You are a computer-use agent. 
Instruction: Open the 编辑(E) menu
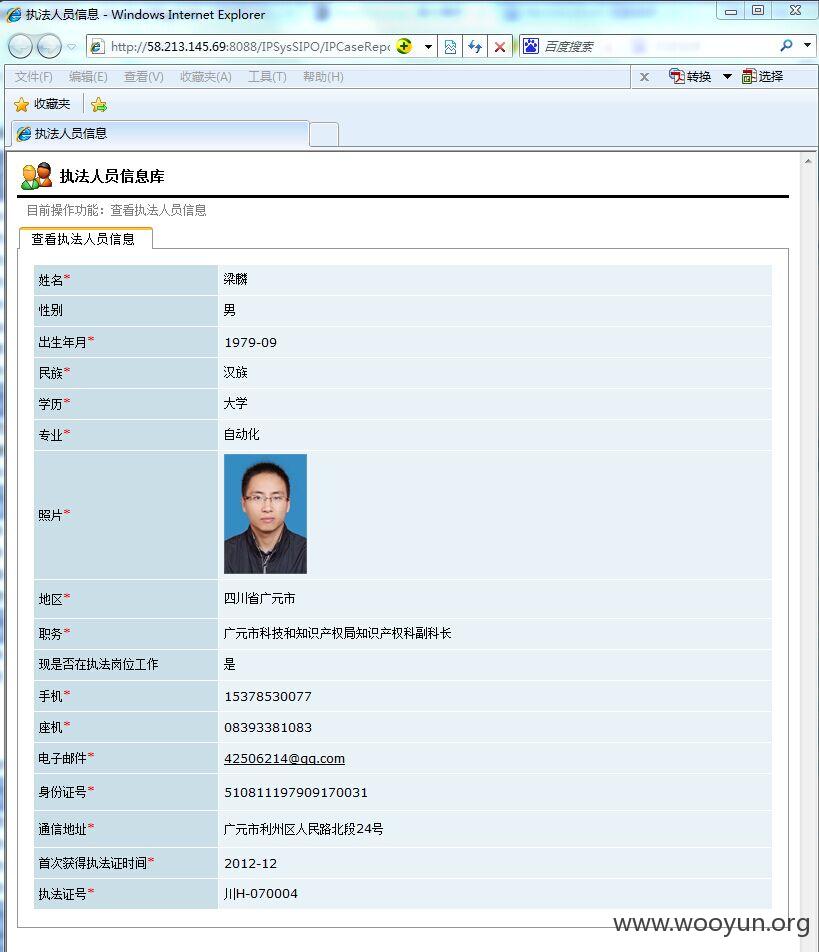click(88, 77)
